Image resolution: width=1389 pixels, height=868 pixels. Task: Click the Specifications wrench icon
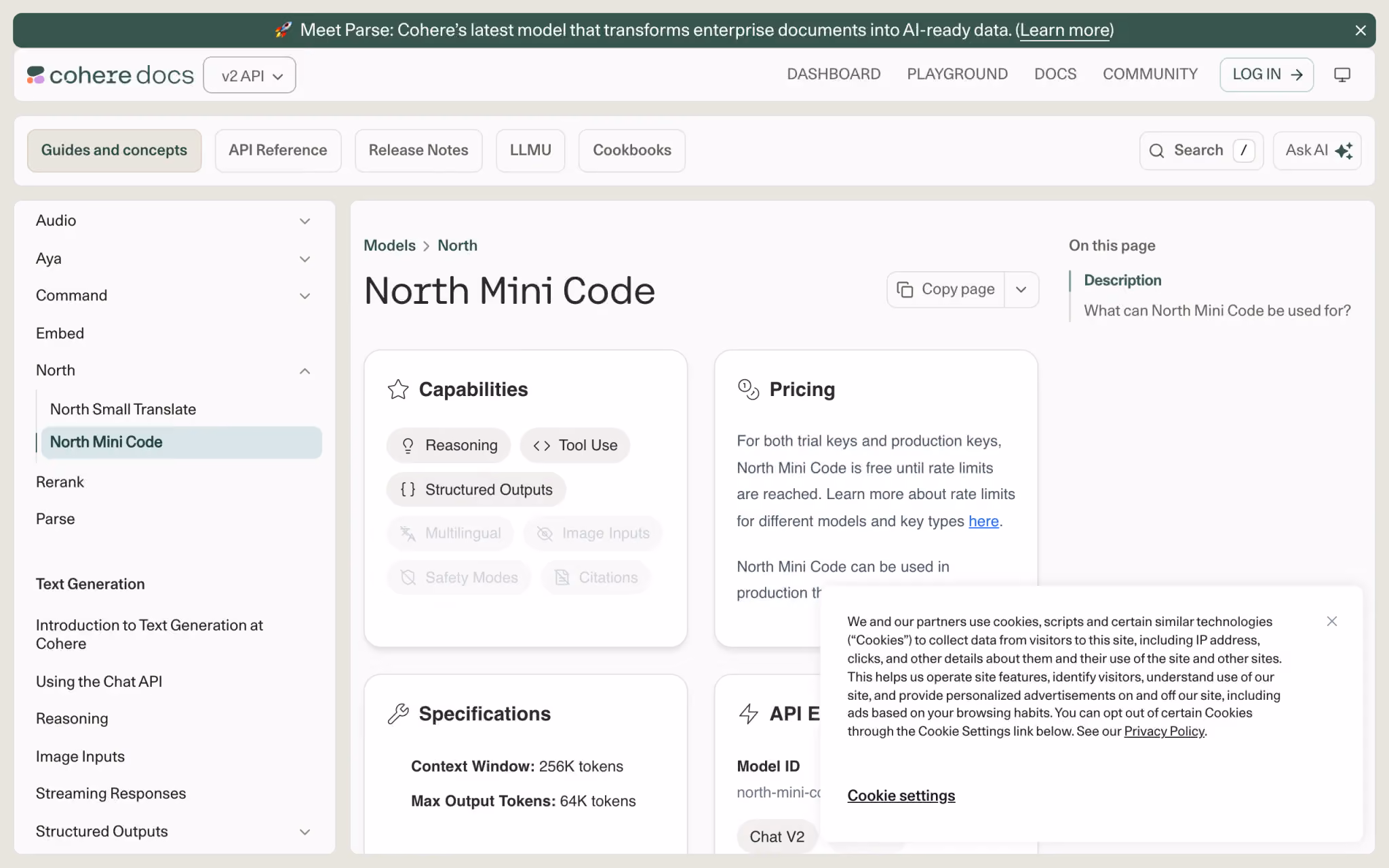pyautogui.click(x=398, y=713)
